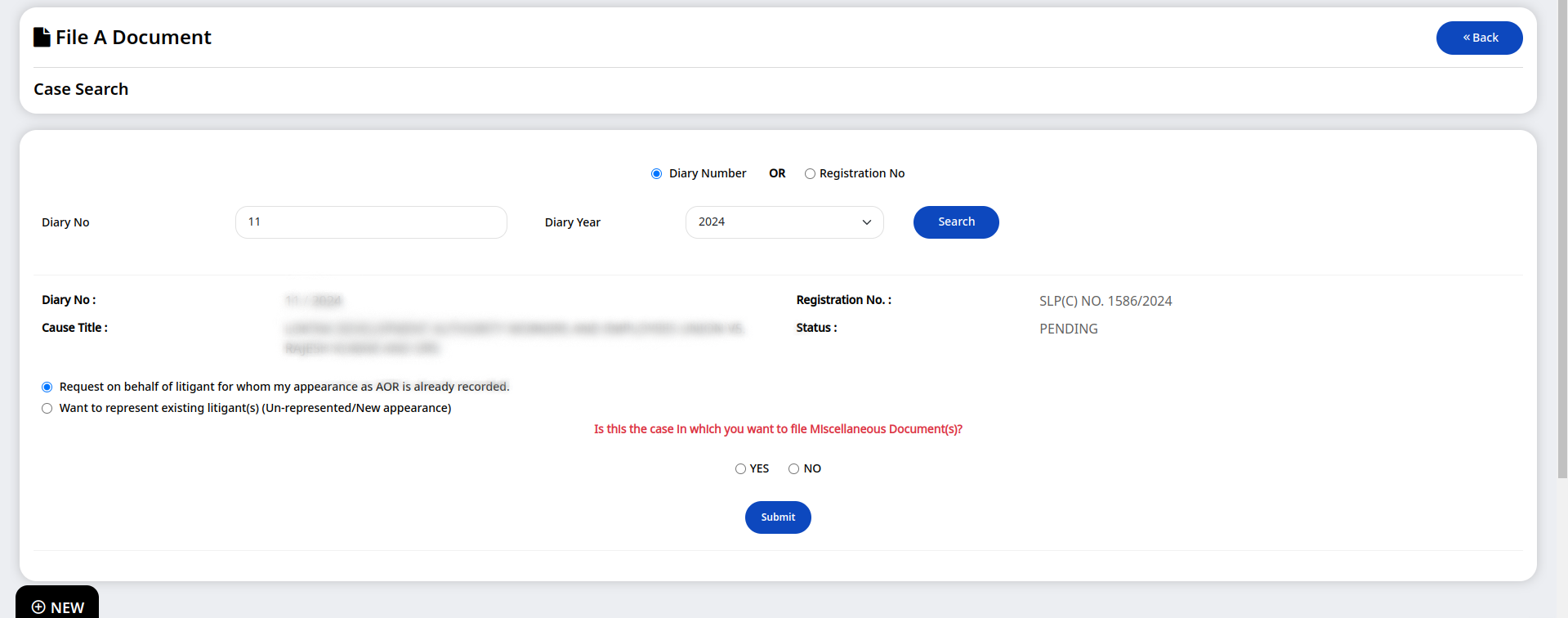Select request on behalf of litigant option

(47, 387)
